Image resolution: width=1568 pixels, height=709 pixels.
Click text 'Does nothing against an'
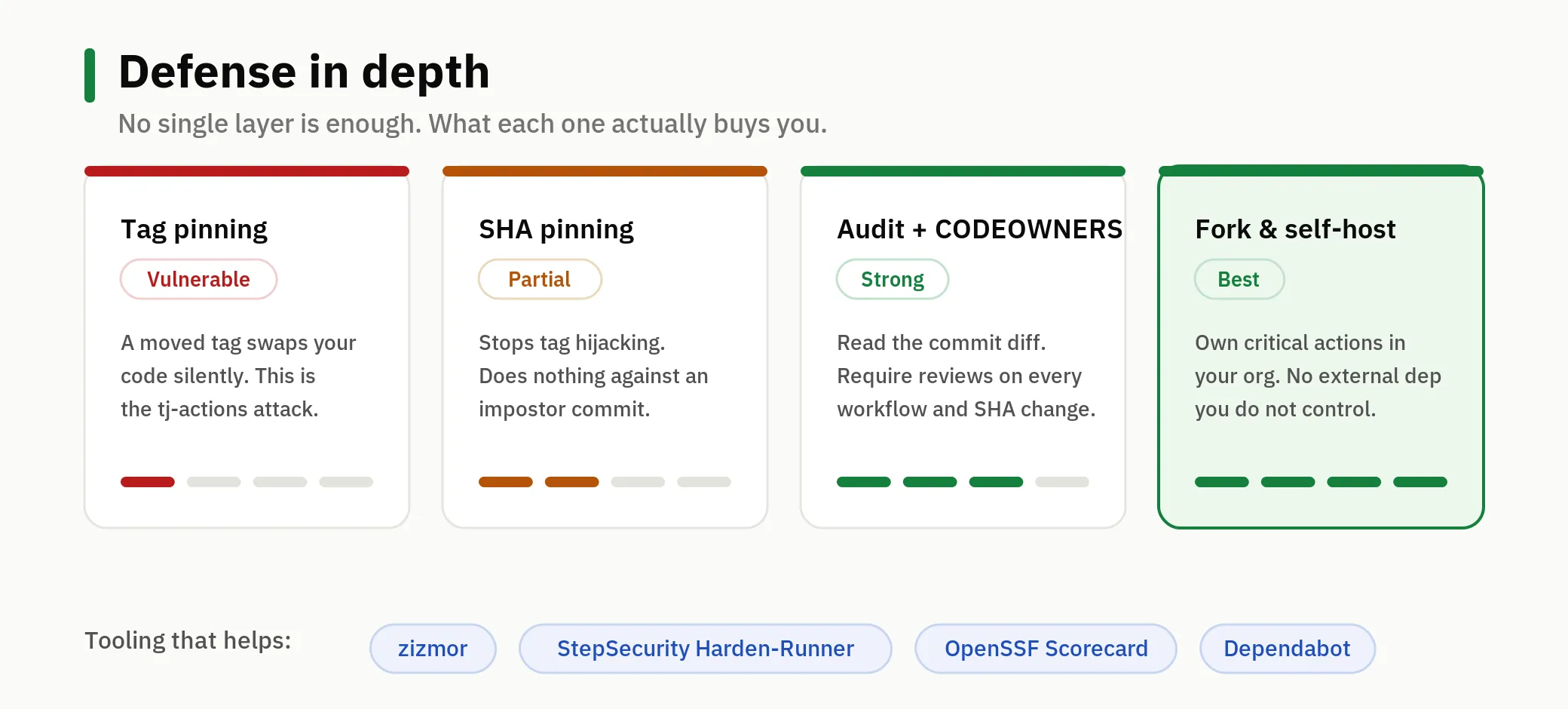click(x=593, y=376)
